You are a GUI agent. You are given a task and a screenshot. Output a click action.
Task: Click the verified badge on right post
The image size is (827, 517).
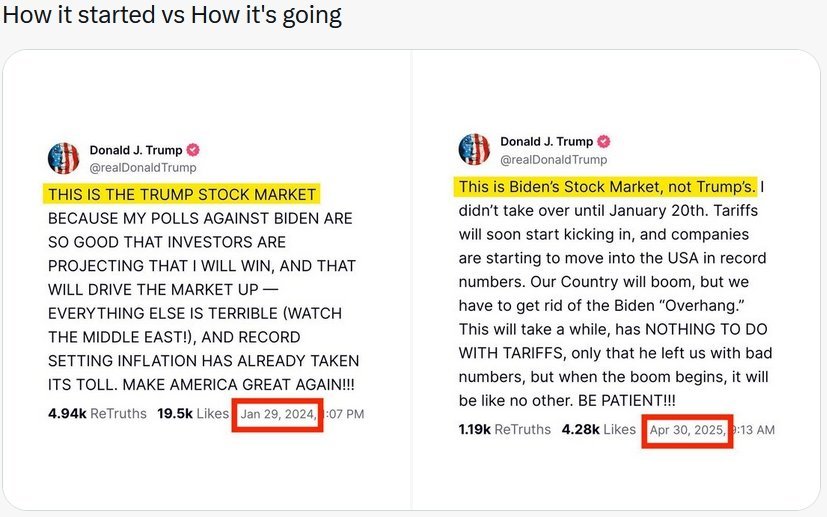(x=604, y=141)
